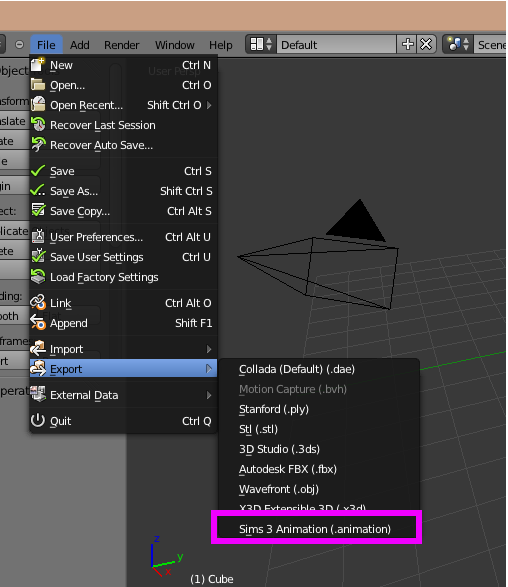This screenshot has height=587, width=508.
Task: Open the File menu
Action: [46, 45]
